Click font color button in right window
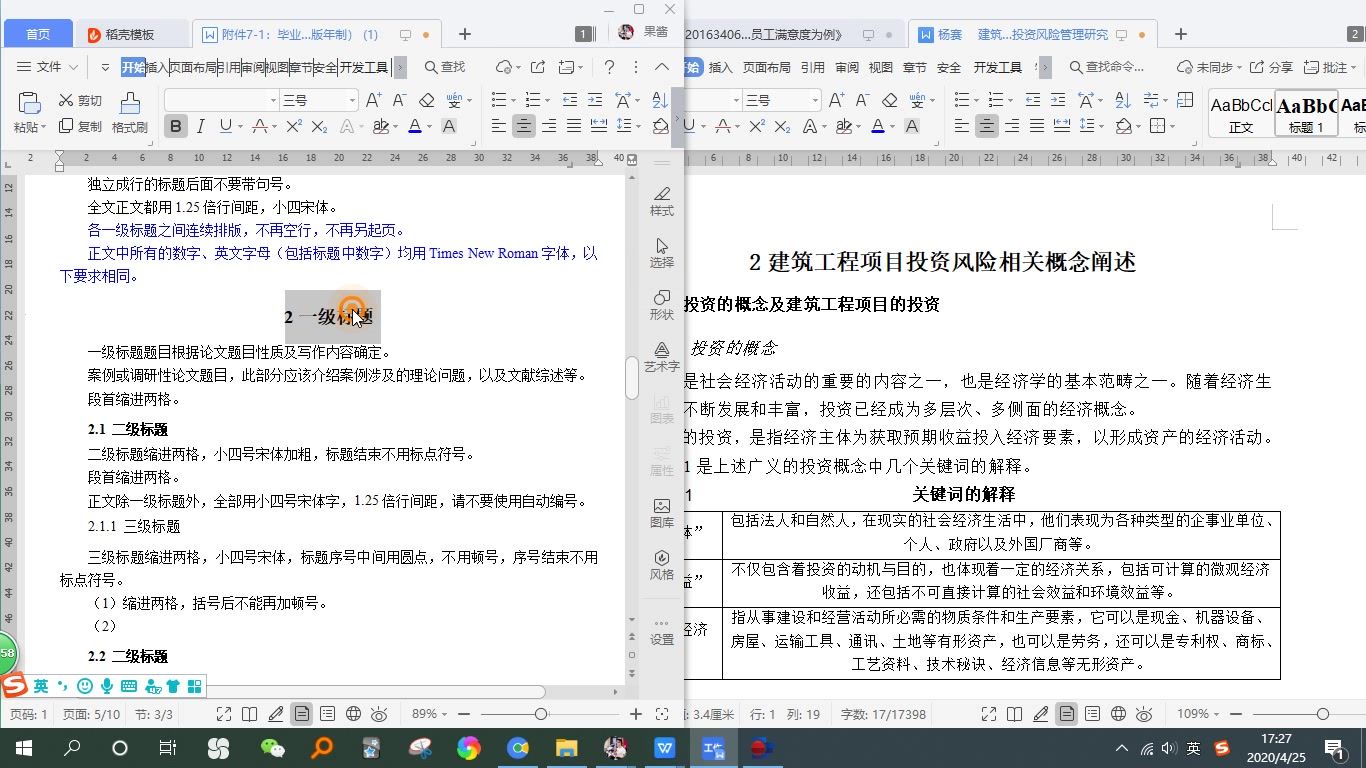The width and height of the screenshot is (1366, 768). [878, 126]
